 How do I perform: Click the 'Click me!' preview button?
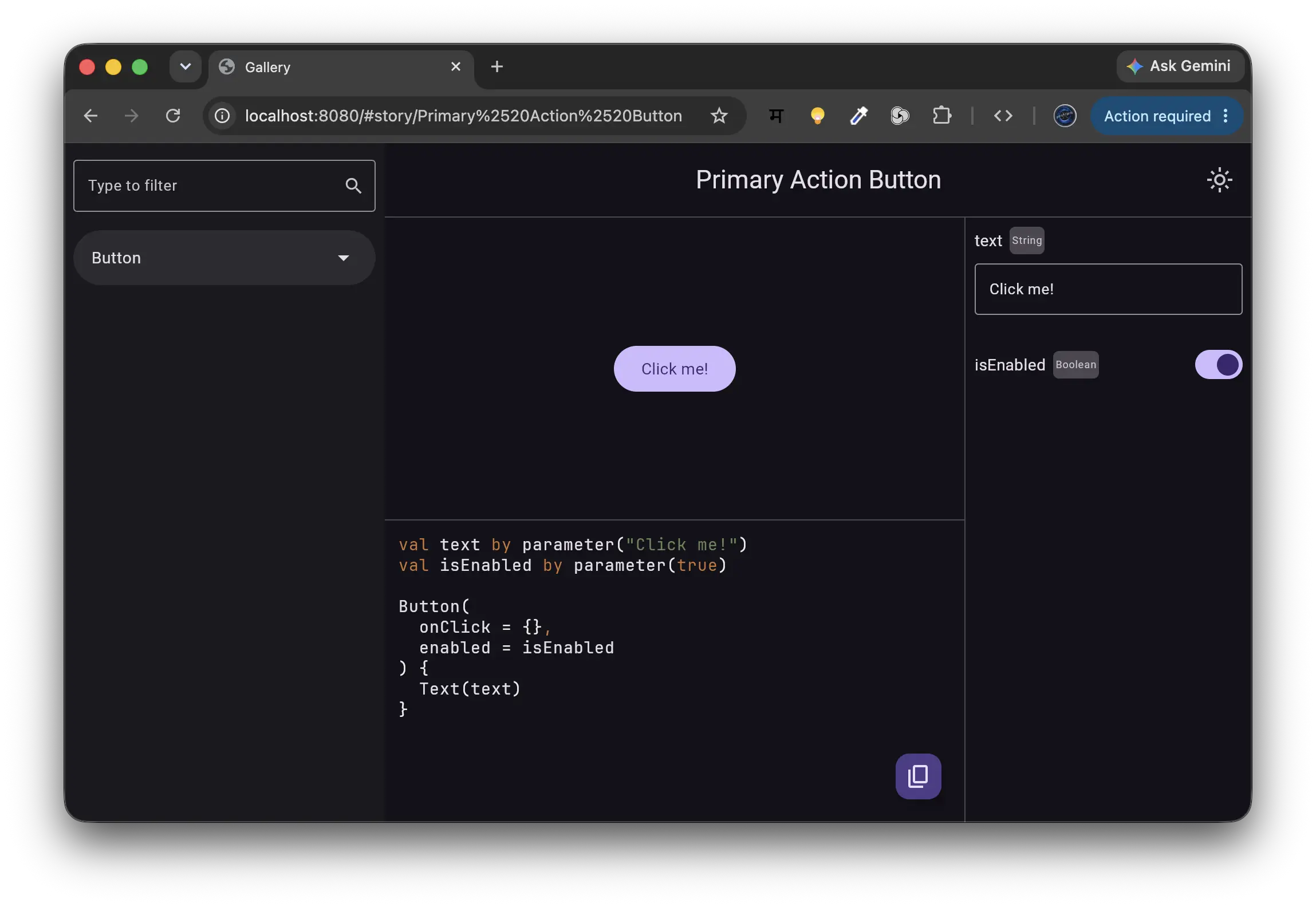[x=675, y=369]
